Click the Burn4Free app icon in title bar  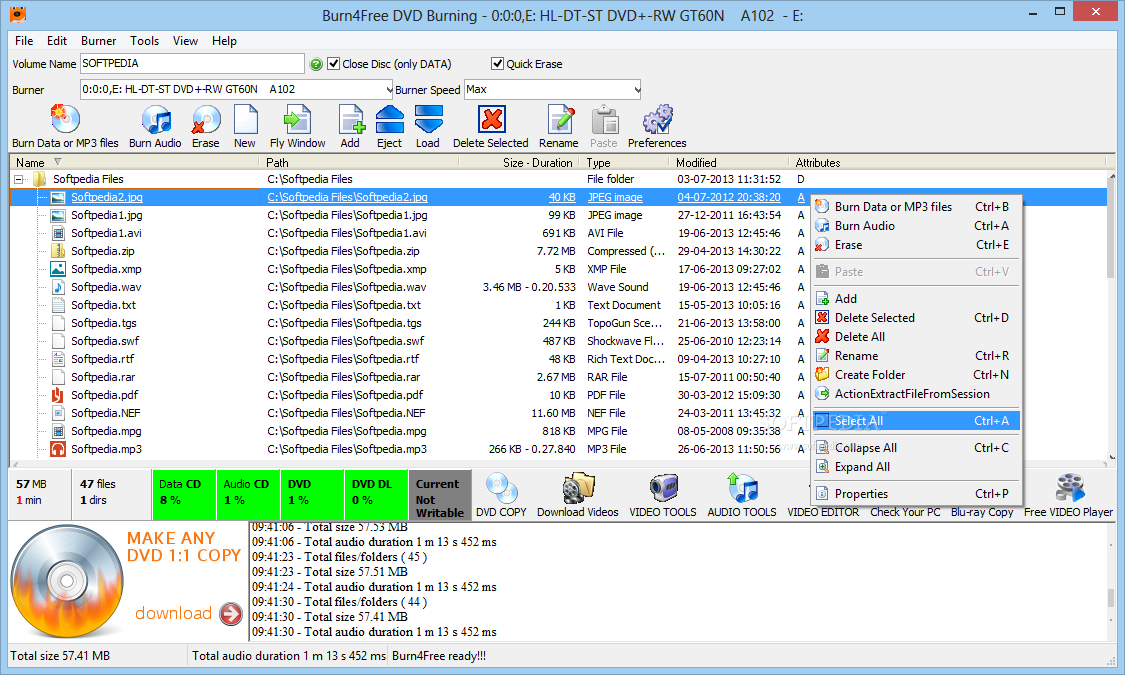(x=18, y=13)
